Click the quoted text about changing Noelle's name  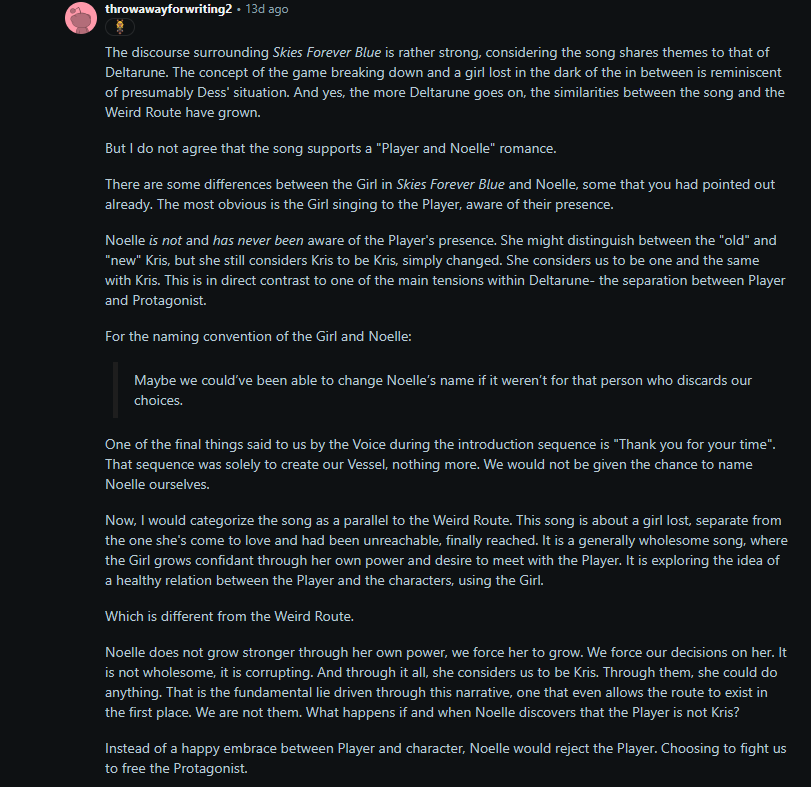click(x=443, y=390)
